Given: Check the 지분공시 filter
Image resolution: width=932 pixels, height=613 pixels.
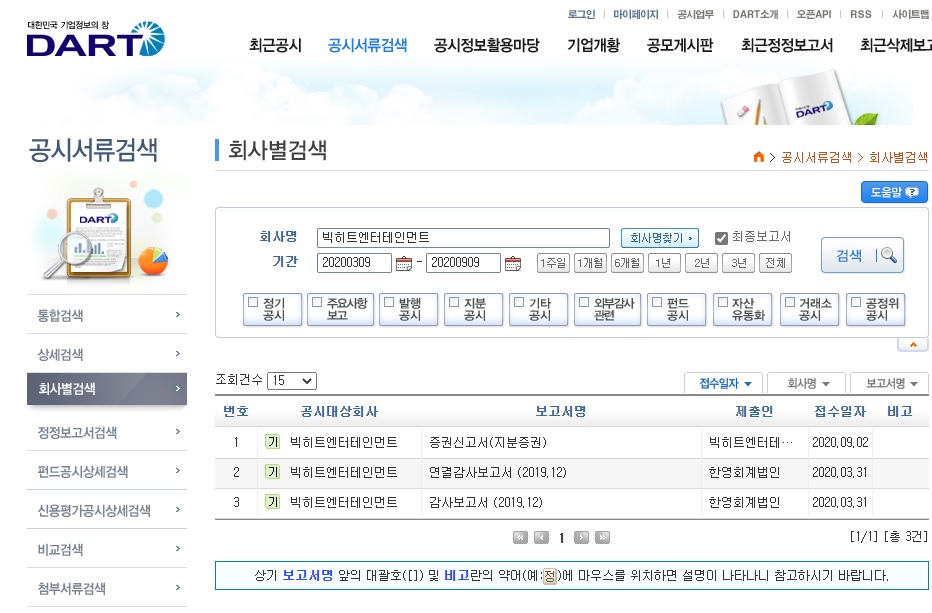Looking at the screenshot, I should [x=454, y=302].
